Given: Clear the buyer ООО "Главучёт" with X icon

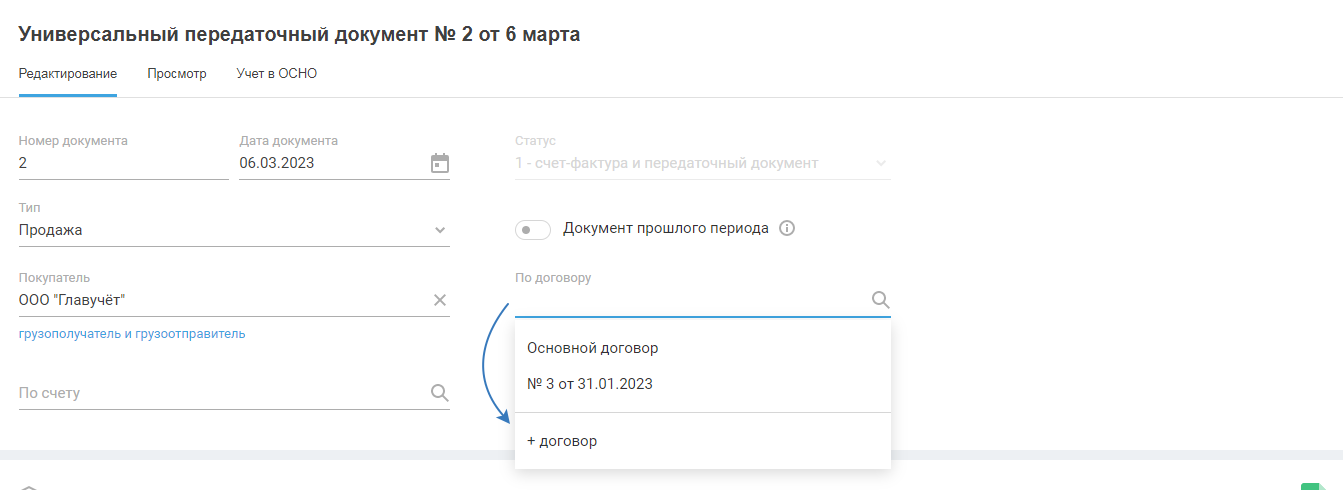Looking at the screenshot, I should click(x=440, y=300).
